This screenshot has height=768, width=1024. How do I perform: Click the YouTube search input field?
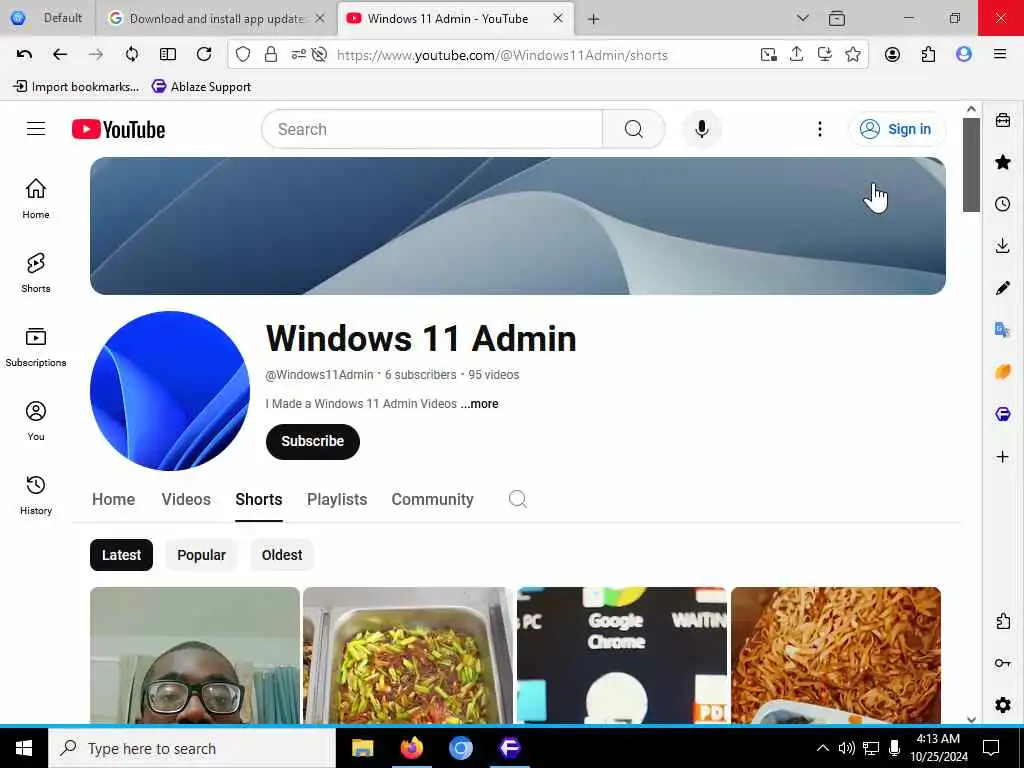(x=432, y=129)
